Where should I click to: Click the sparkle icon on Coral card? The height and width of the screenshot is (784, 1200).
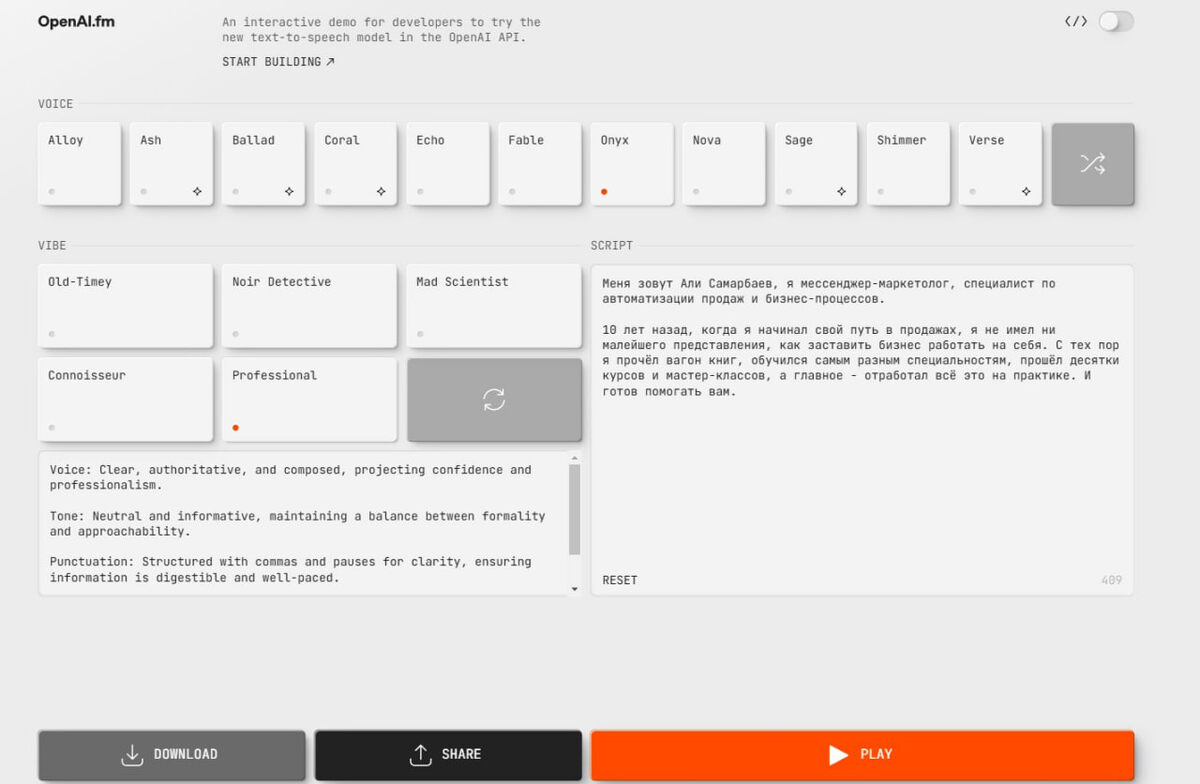click(381, 191)
